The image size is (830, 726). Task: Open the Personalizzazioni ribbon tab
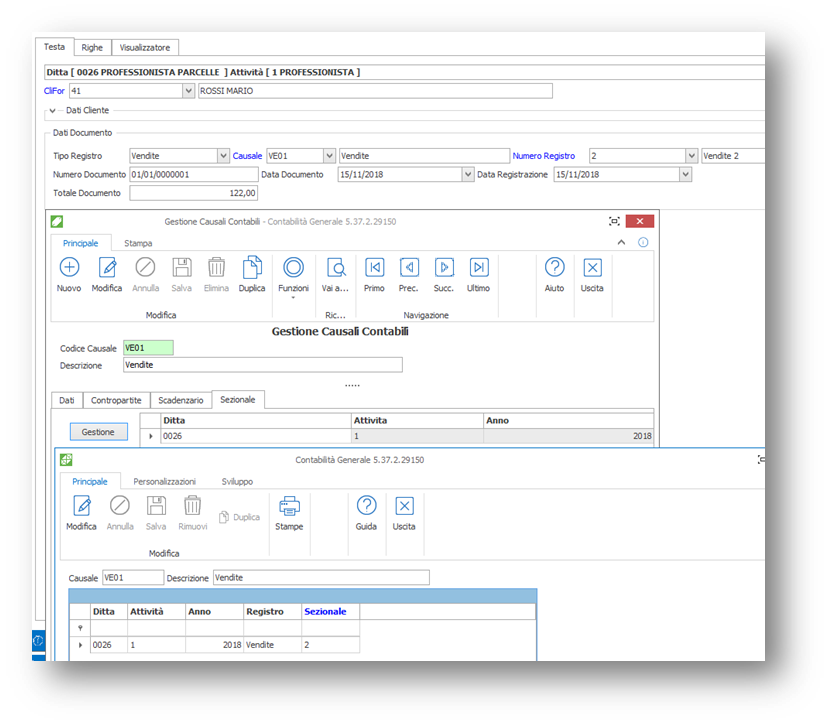(x=165, y=482)
